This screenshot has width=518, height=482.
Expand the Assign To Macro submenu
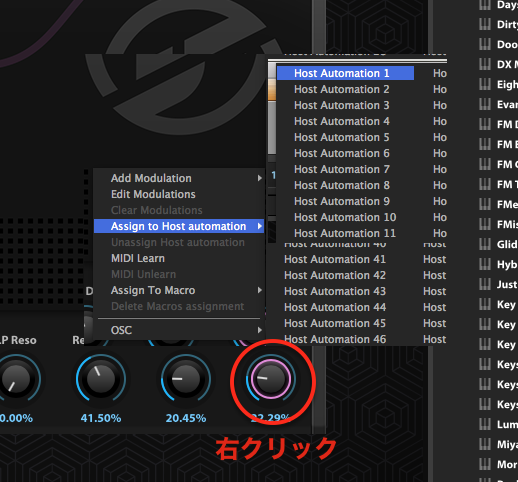point(179,290)
